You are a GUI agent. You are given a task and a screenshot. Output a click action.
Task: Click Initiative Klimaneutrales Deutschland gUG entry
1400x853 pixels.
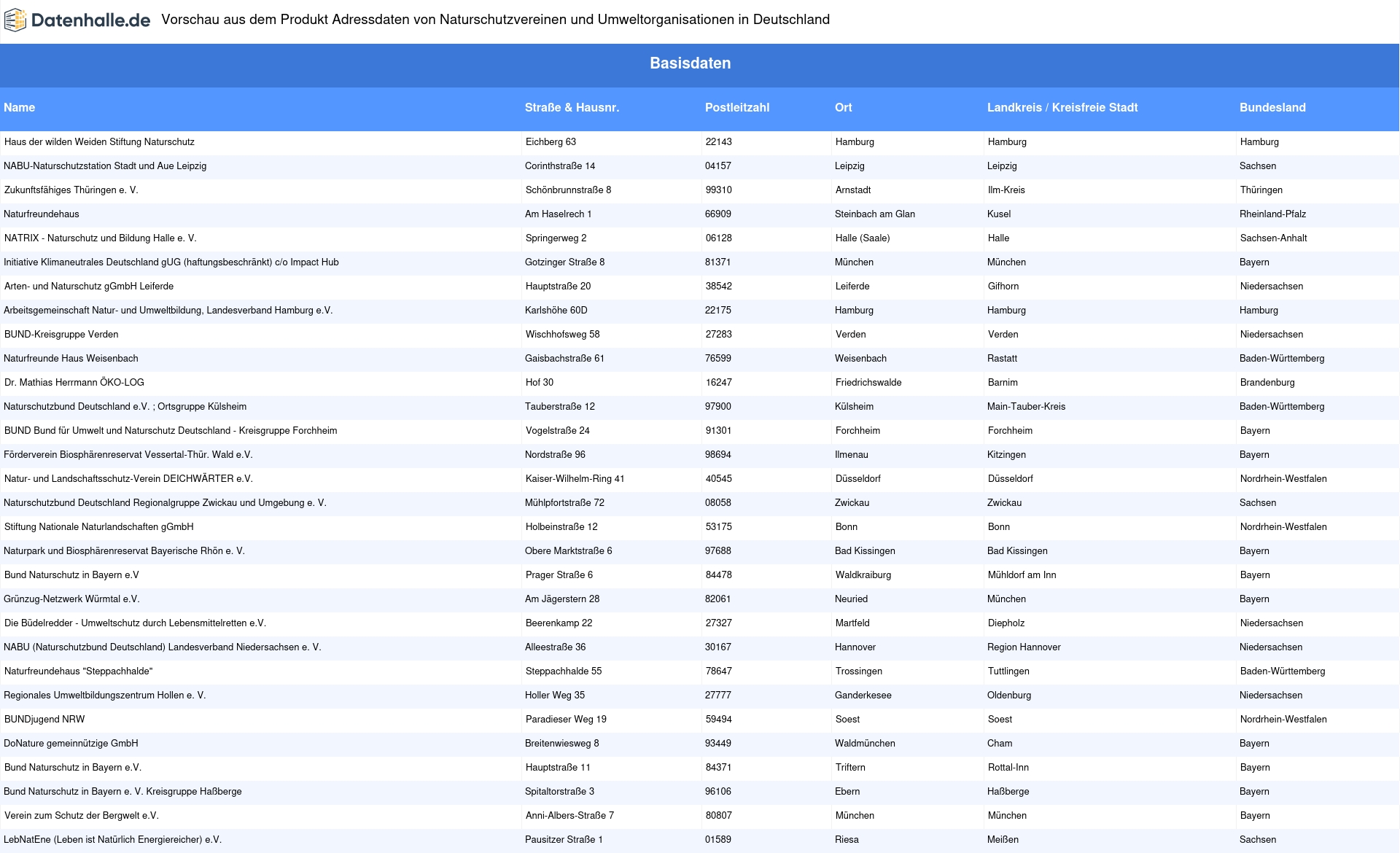click(171, 262)
